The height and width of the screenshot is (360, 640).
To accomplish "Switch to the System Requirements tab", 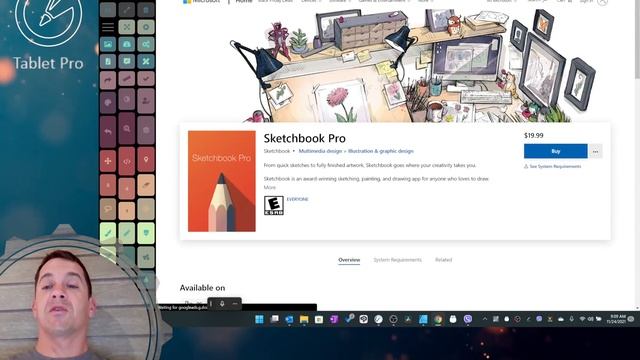I will click(x=398, y=260).
